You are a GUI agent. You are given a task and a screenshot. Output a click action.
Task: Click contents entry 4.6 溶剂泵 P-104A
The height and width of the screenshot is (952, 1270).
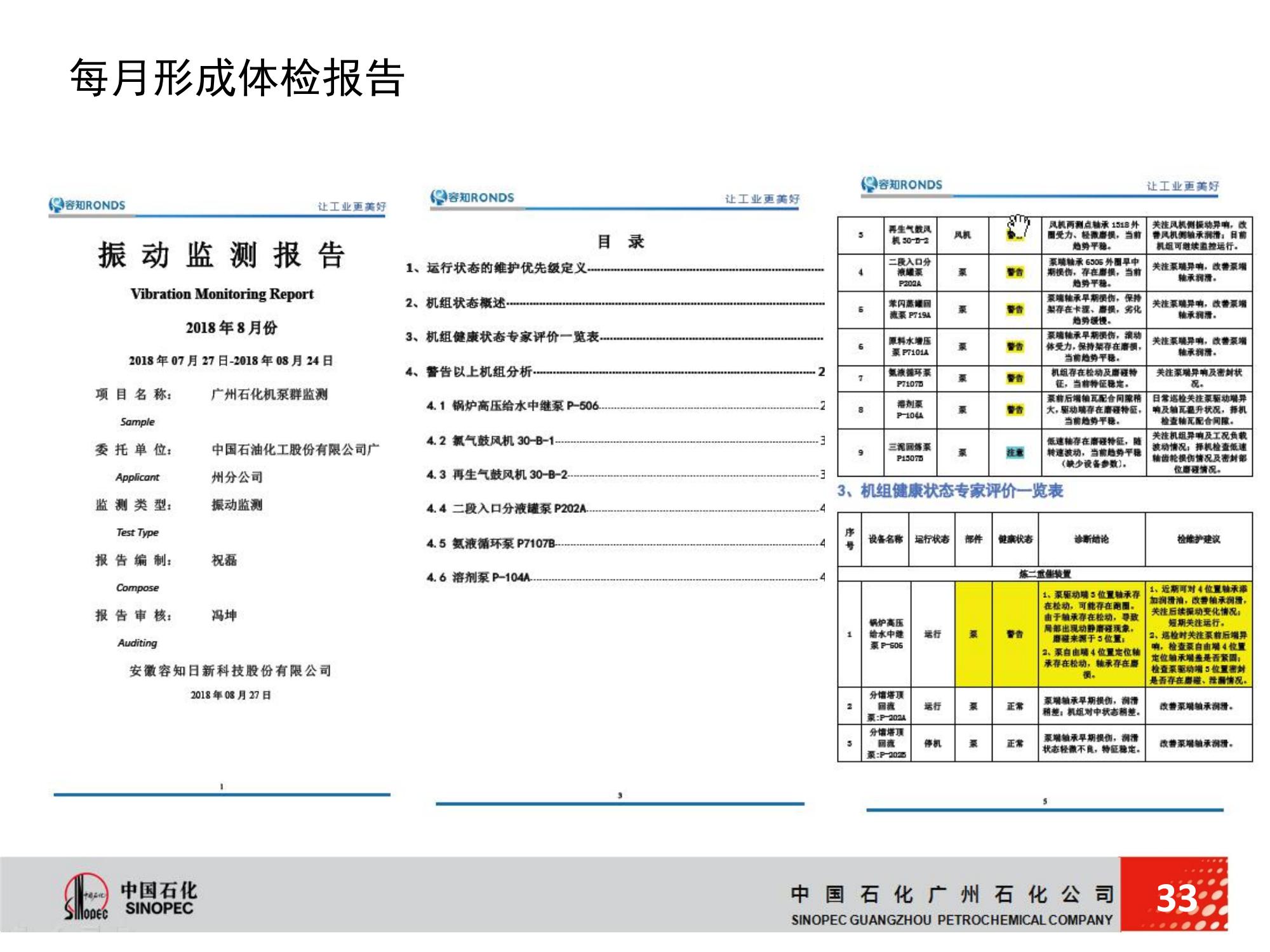click(x=478, y=578)
